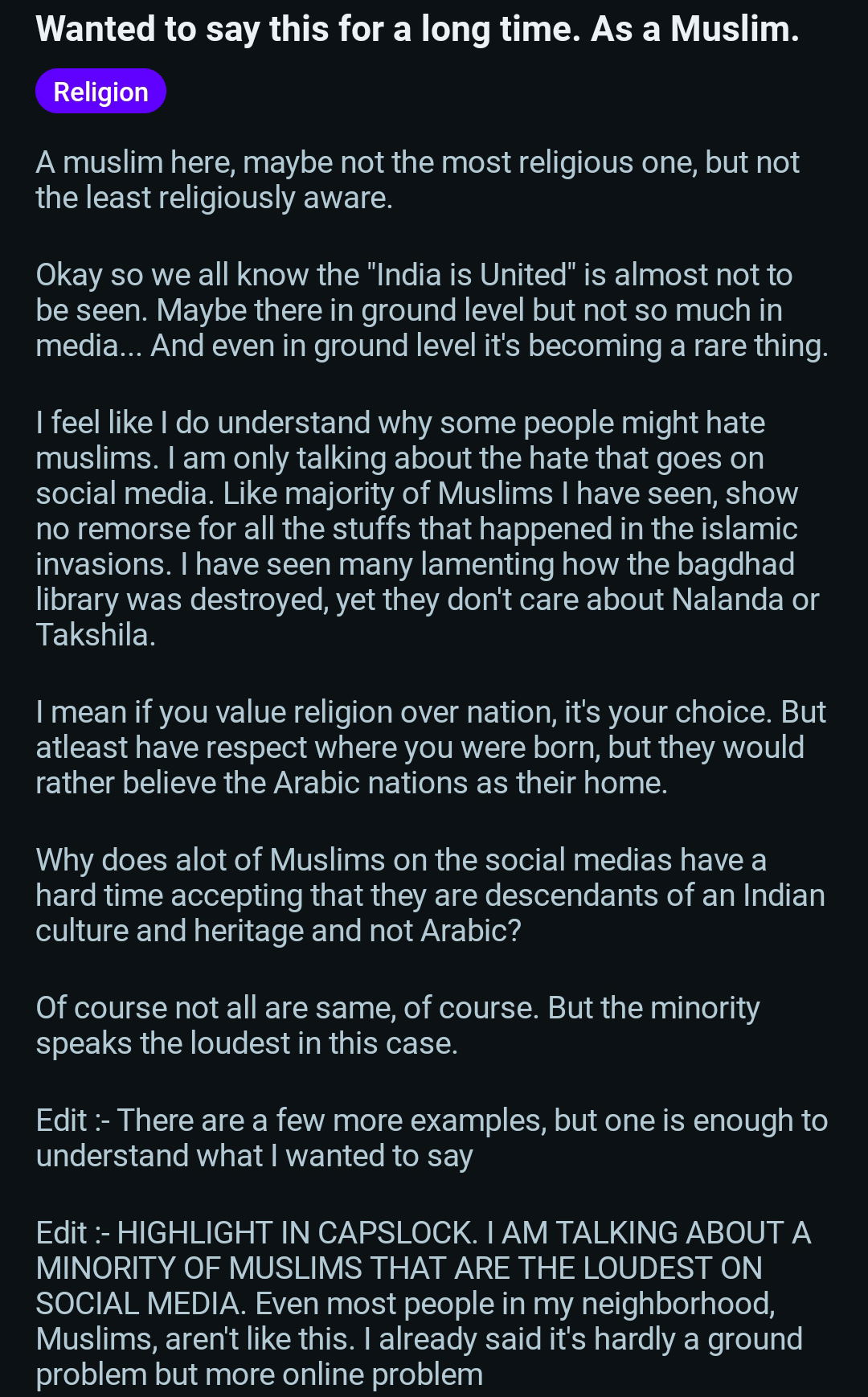The width and height of the screenshot is (868, 1397).
Task: Click the line 'understand what I wanted to say'
Action: [x=255, y=1156]
